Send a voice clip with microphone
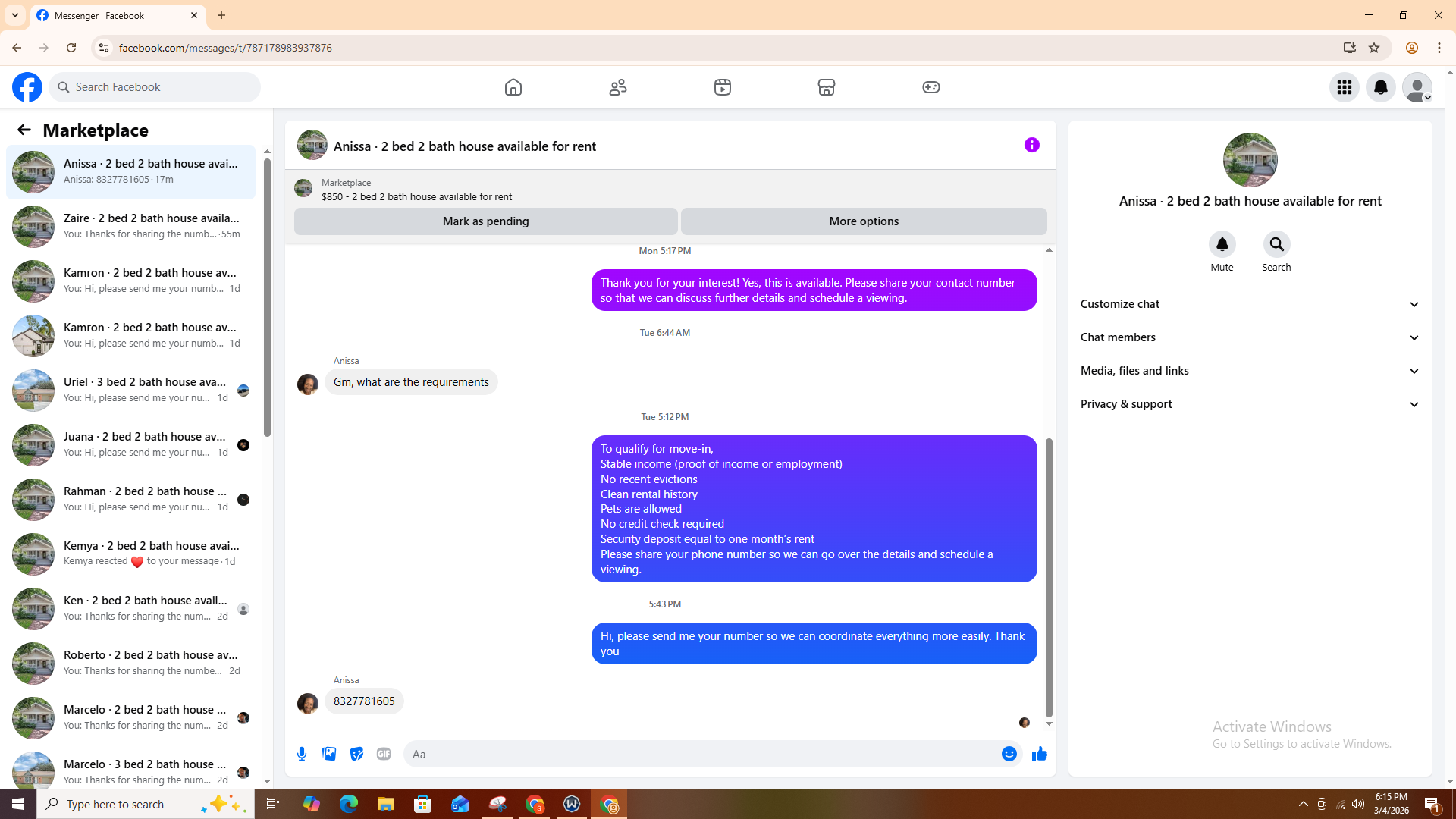 (302, 754)
